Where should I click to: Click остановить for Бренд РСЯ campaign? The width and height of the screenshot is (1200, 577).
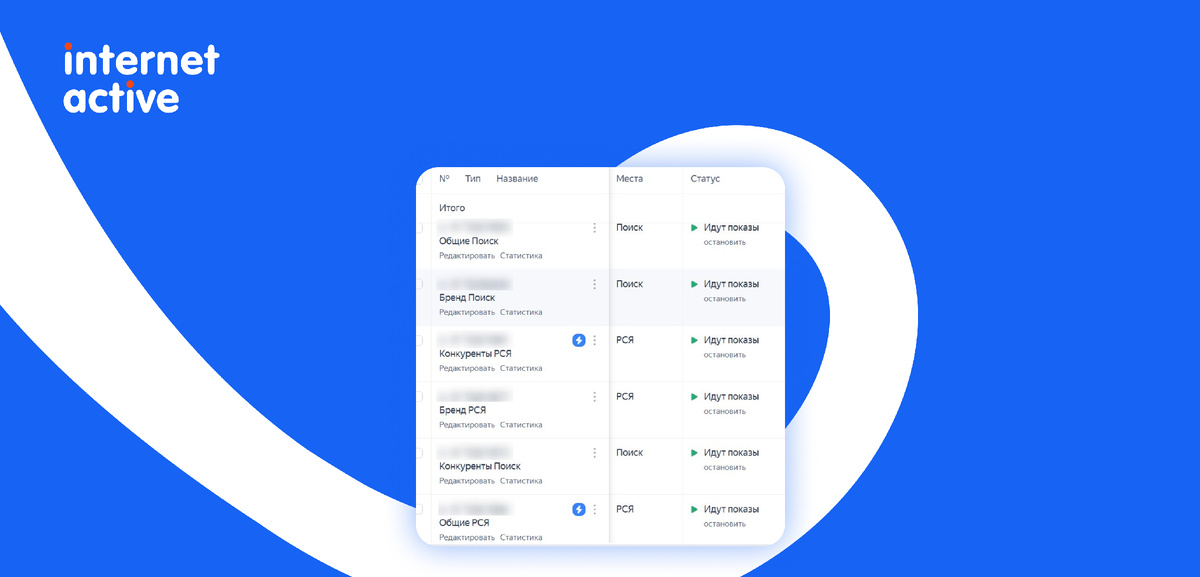click(724, 411)
